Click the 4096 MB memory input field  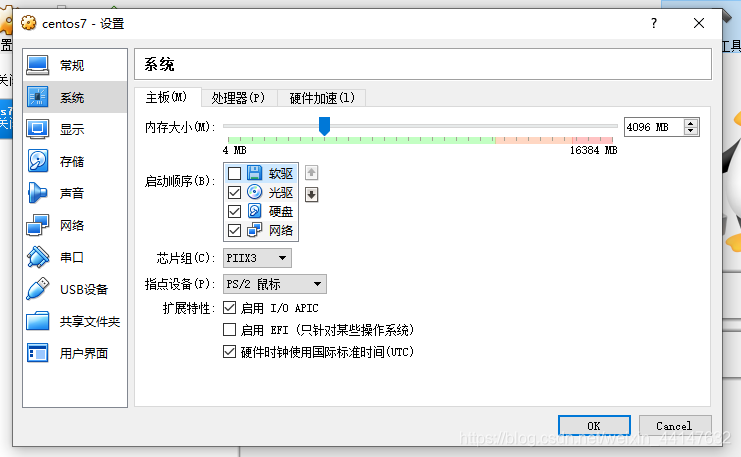click(654, 127)
